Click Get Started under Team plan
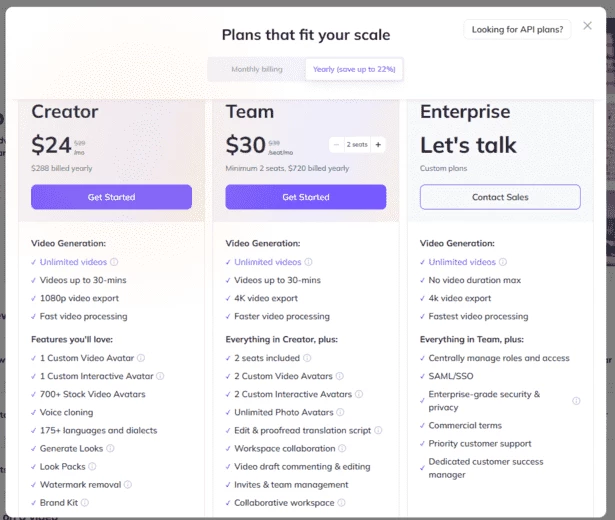 tap(306, 197)
